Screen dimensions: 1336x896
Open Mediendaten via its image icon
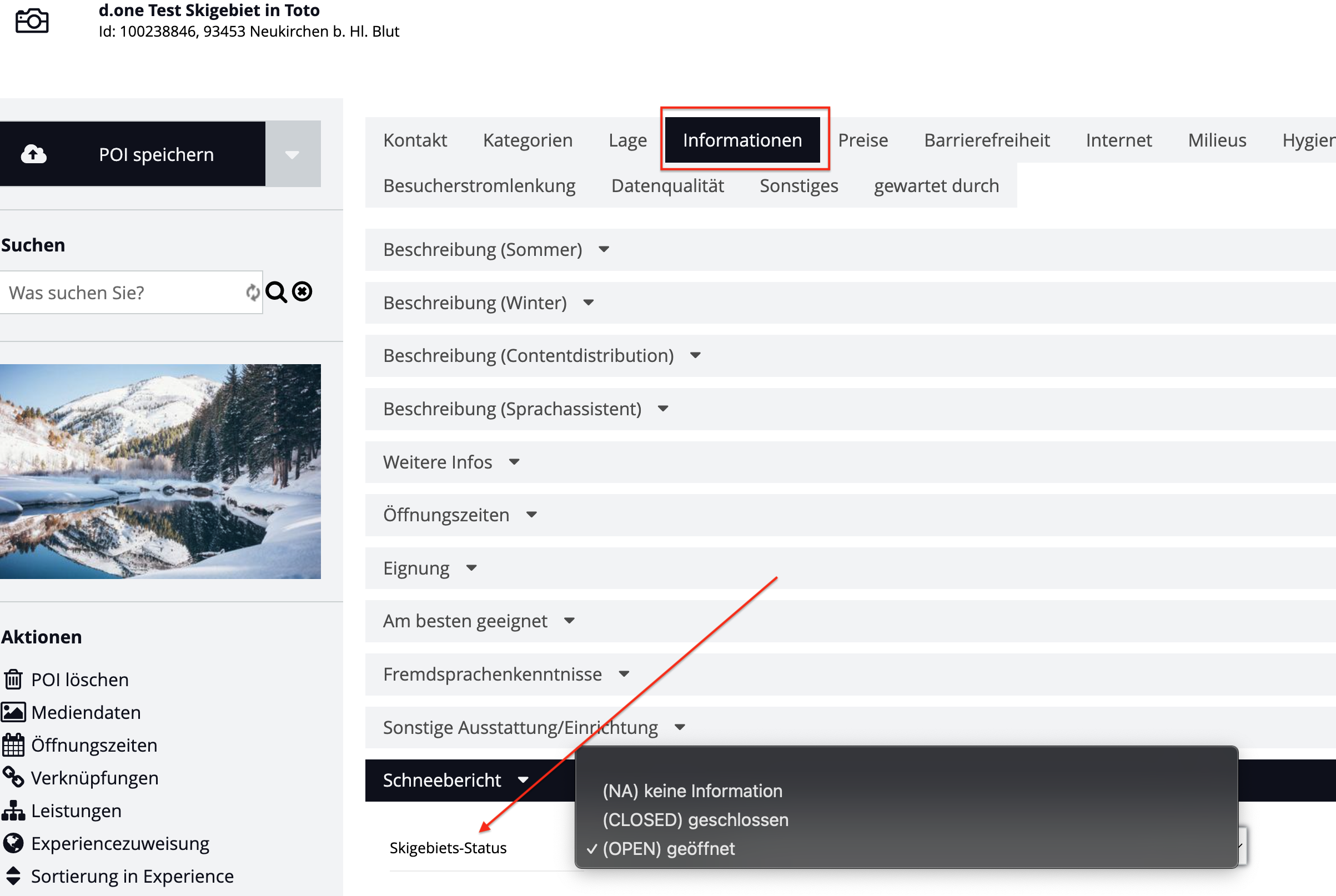coord(13,713)
